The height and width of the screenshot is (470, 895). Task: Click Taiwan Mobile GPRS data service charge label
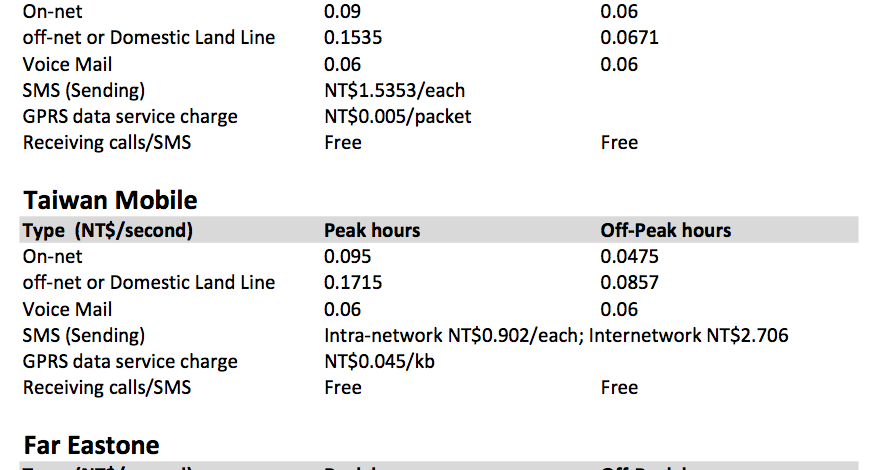(130, 361)
